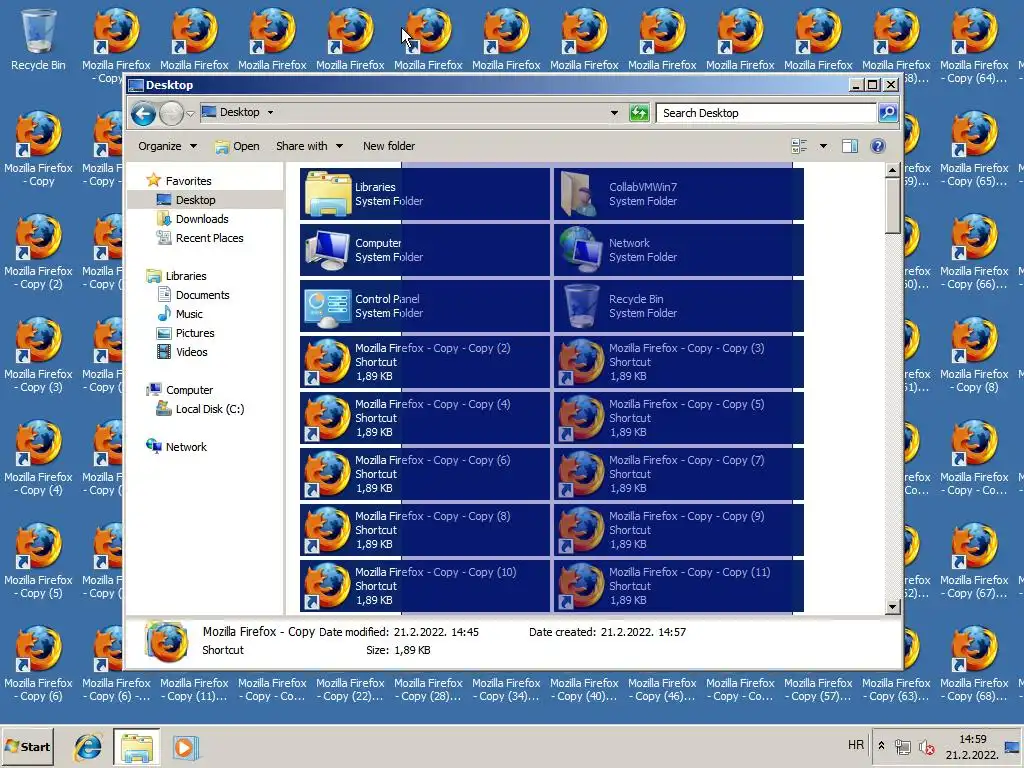This screenshot has width=1024, height=768.
Task: Click the Change your view icon
Action: coord(799,146)
